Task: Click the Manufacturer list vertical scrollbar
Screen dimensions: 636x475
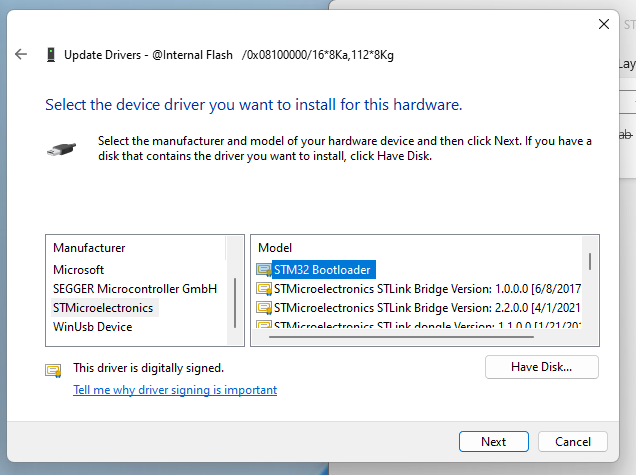Action: point(235,303)
